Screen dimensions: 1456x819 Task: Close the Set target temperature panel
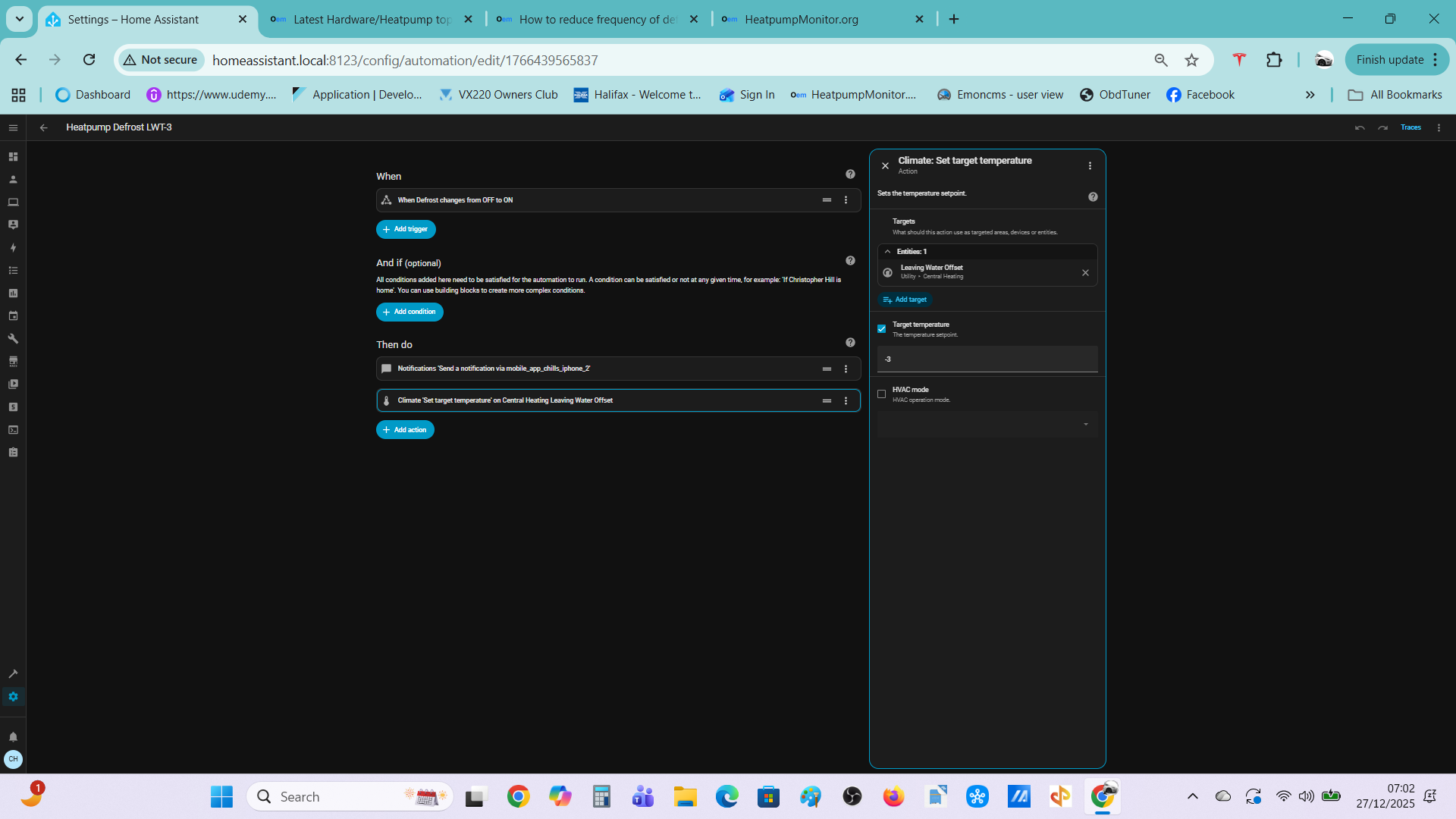tap(885, 165)
